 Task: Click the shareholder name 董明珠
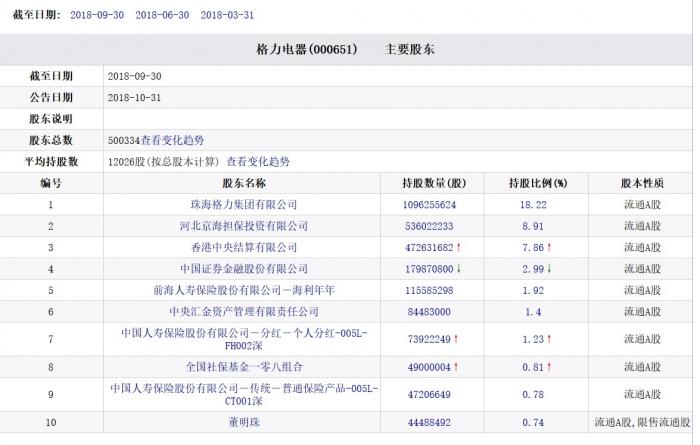(244, 421)
